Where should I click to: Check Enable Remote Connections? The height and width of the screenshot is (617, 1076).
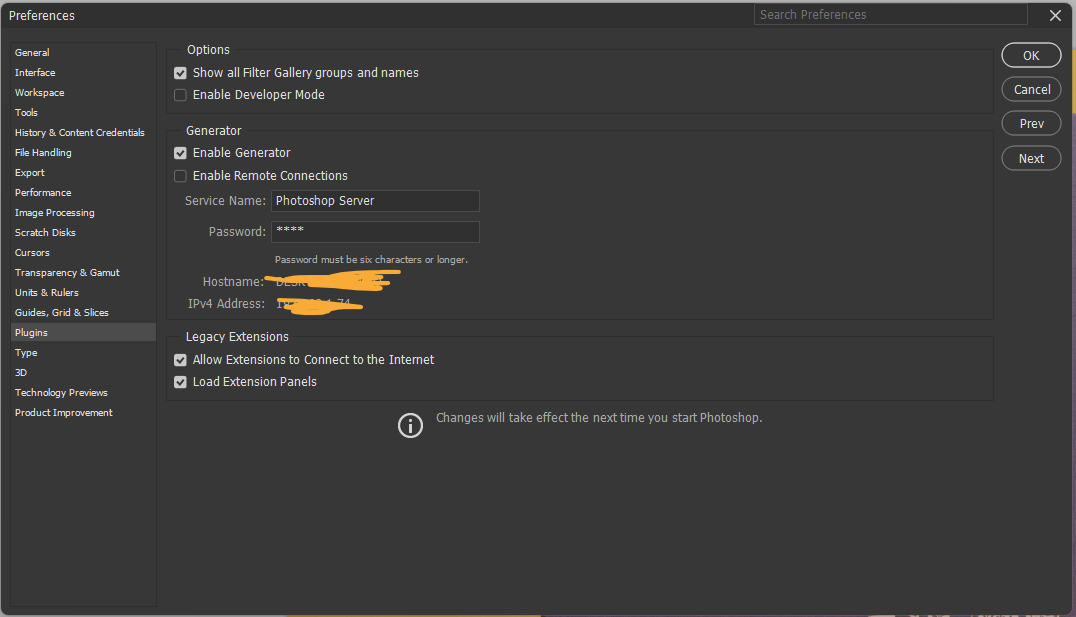tap(180, 175)
